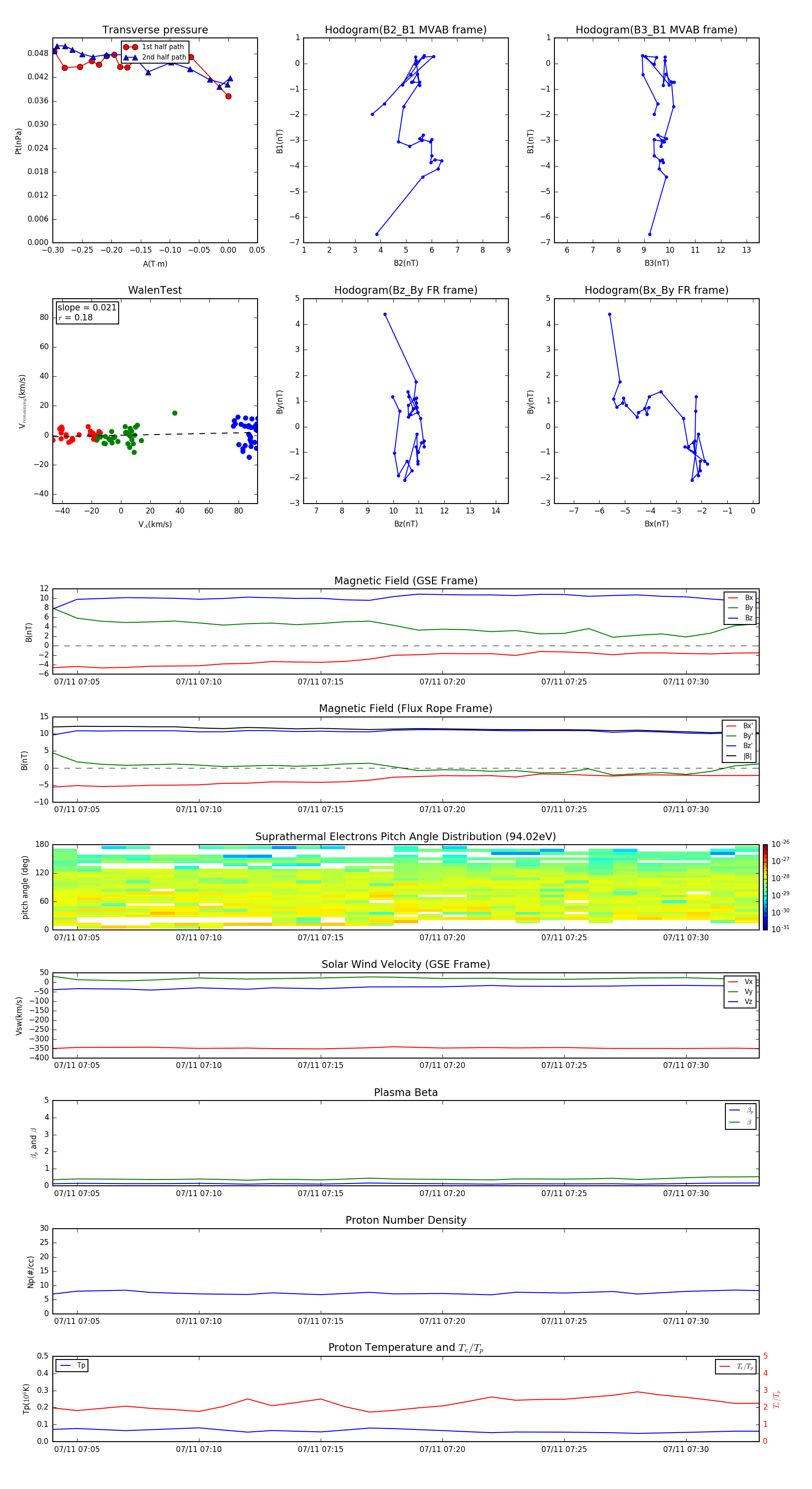The image size is (812, 1489).
Task: Click the "WalenTest" plot title
Action: coord(155,290)
